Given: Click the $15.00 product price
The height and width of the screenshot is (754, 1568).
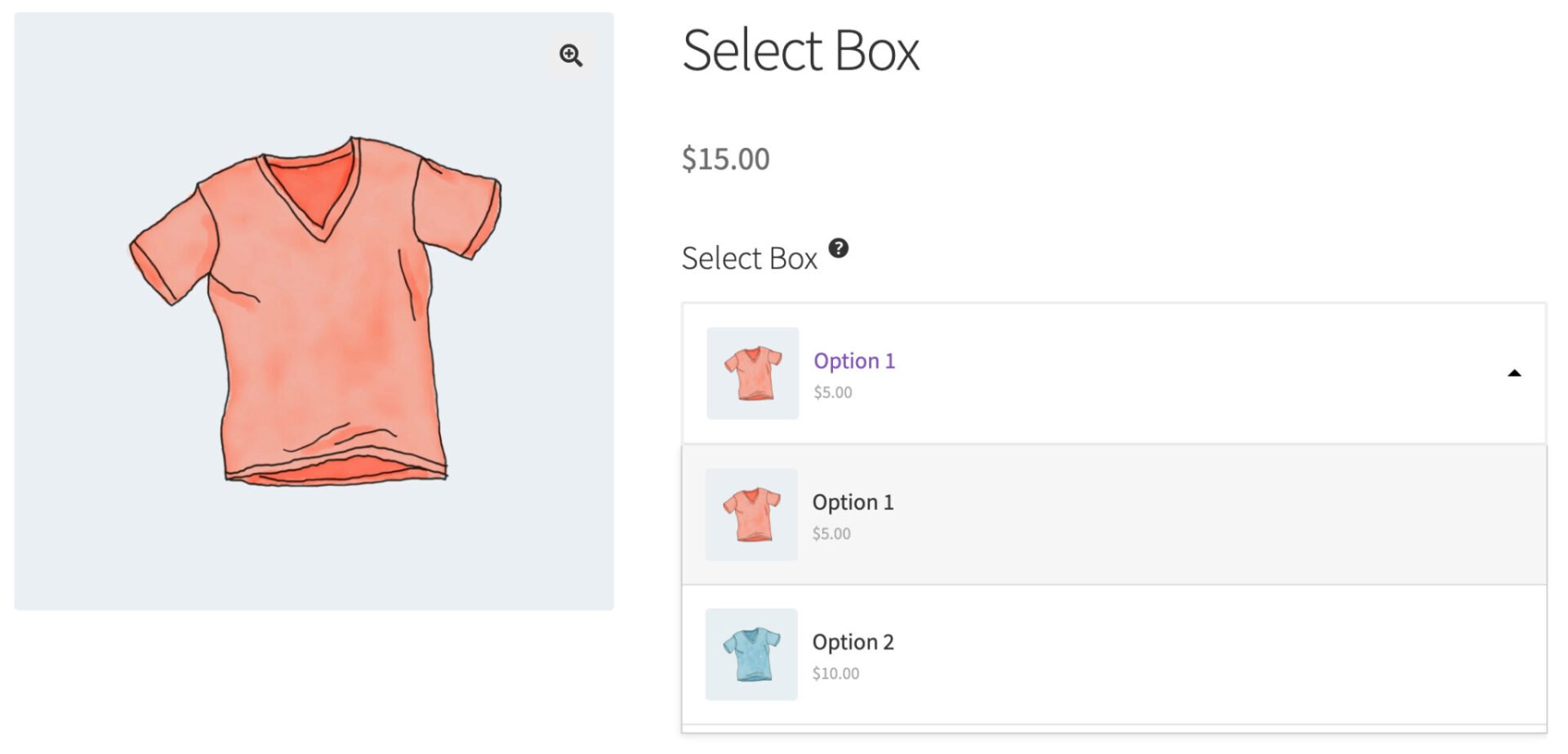Looking at the screenshot, I should tap(726, 158).
